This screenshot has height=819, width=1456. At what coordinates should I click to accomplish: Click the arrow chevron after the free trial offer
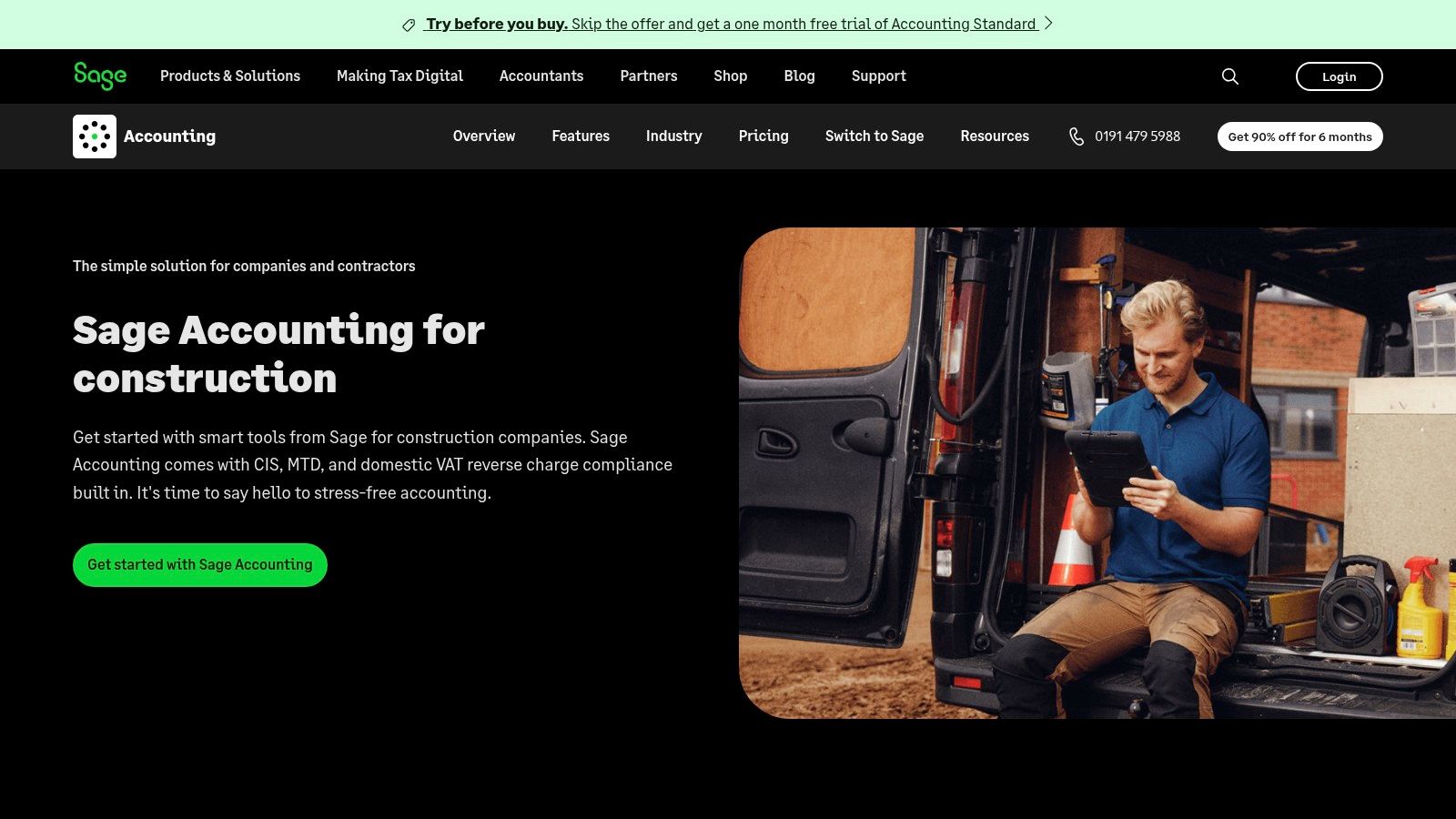point(1048,24)
